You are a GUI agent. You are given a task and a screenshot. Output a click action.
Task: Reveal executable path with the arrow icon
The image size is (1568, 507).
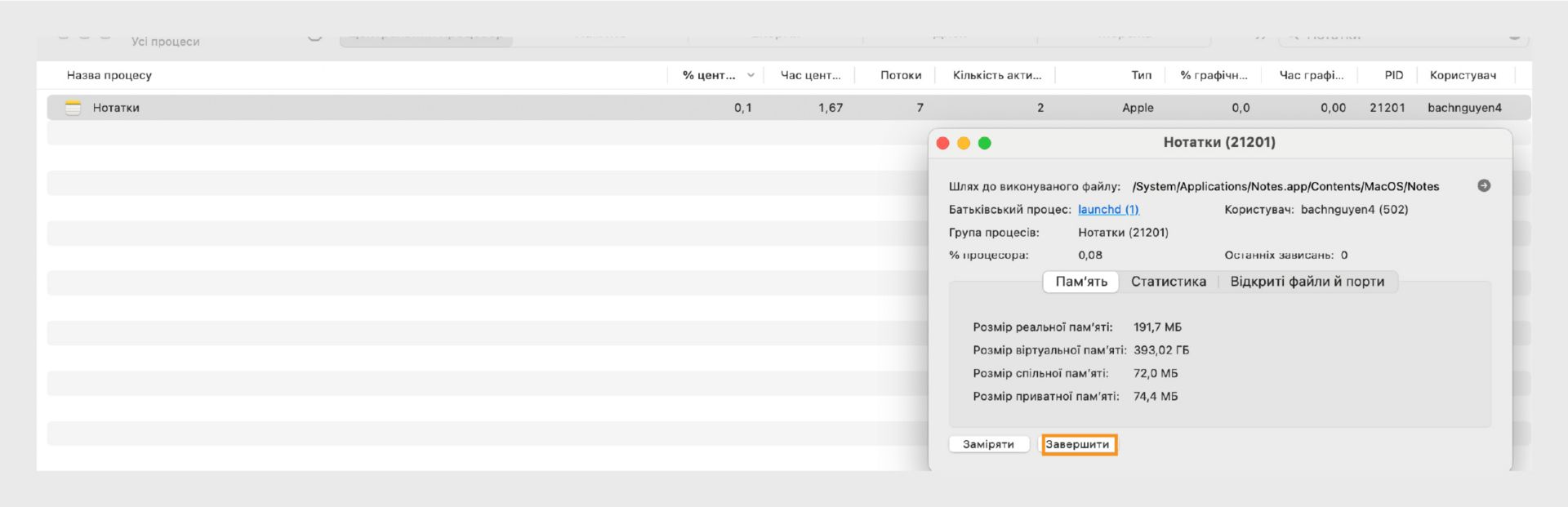pos(1484,186)
